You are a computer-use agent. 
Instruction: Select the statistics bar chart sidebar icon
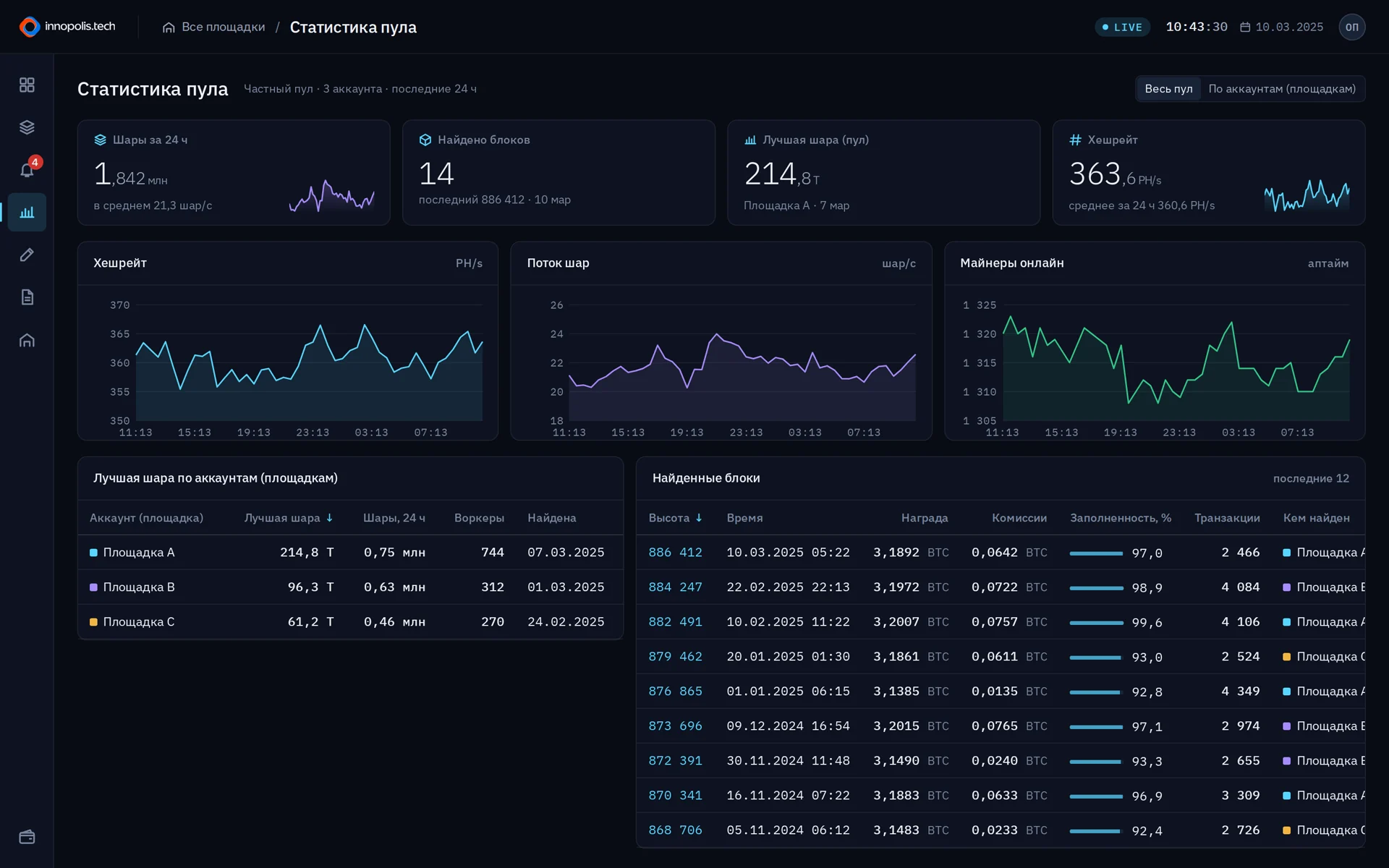[x=27, y=212]
